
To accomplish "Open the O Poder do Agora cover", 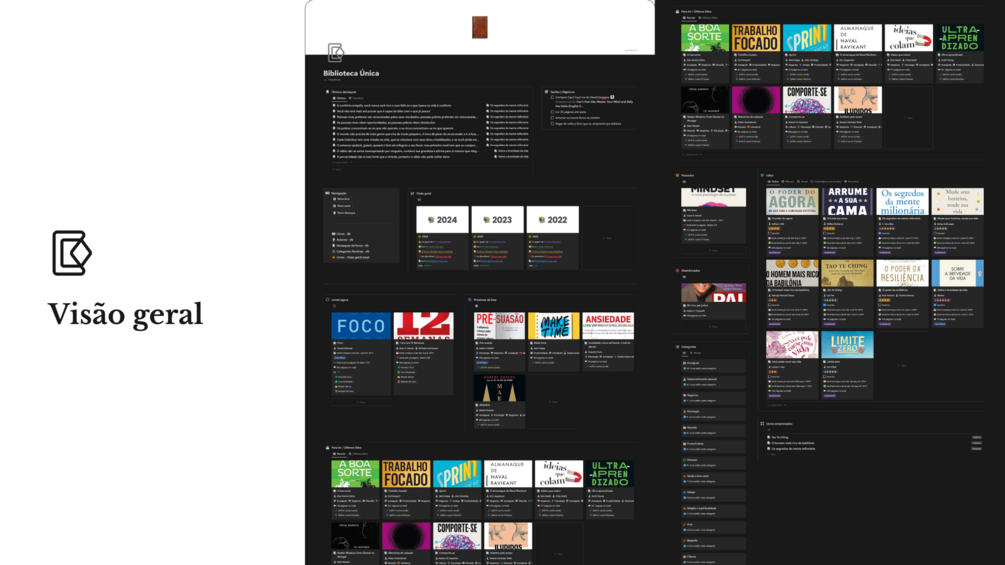I will pos(792,201).
